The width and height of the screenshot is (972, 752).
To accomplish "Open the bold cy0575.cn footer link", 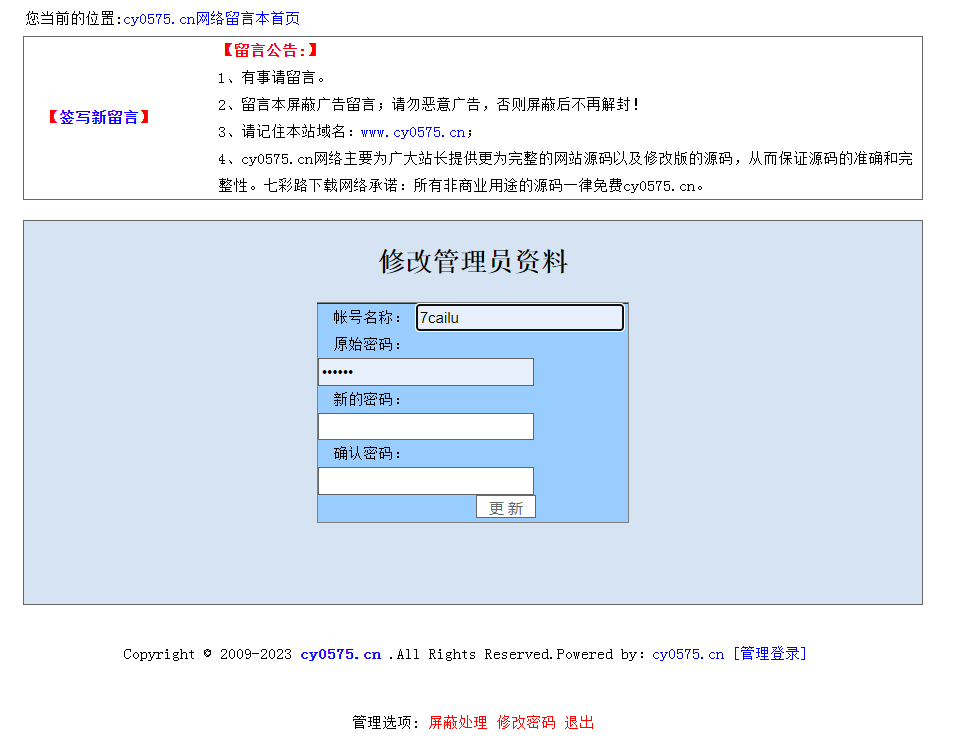I will point(341,655).
